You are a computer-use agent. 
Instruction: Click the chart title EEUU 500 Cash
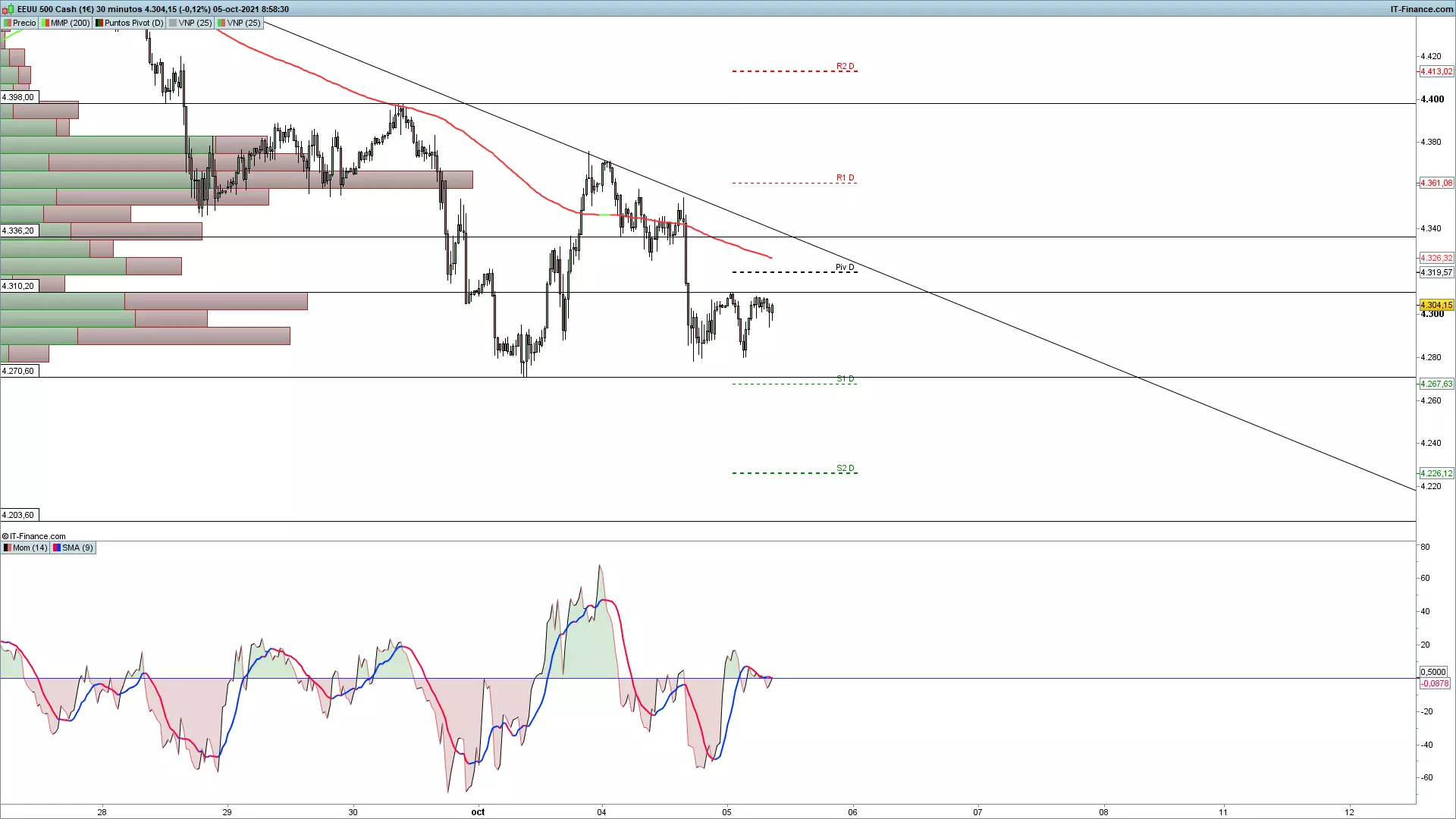(x=47, y=9)
